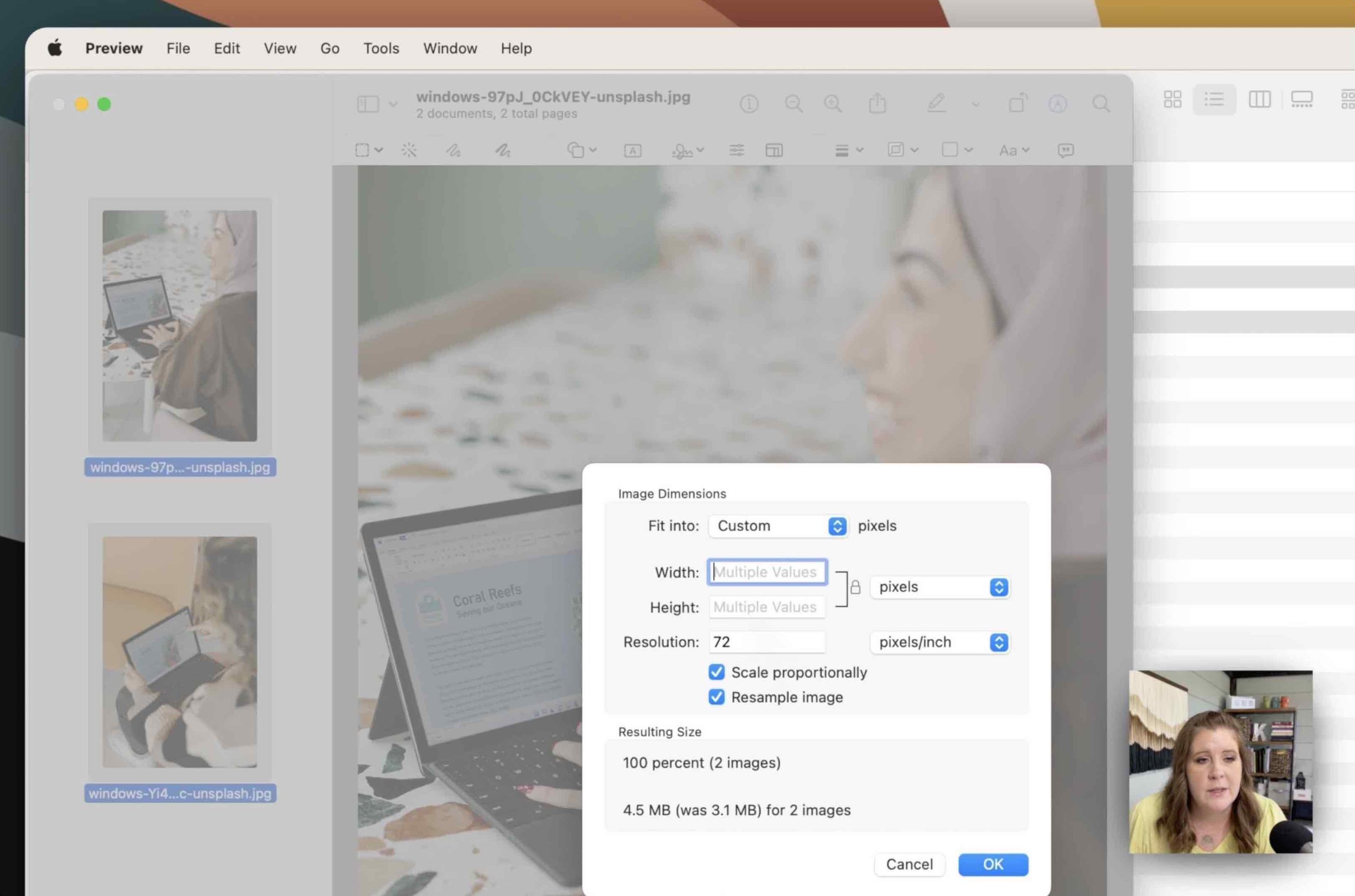
Task: Open the Fit into Custom dropdown
Action: click(x=778, y=525)
